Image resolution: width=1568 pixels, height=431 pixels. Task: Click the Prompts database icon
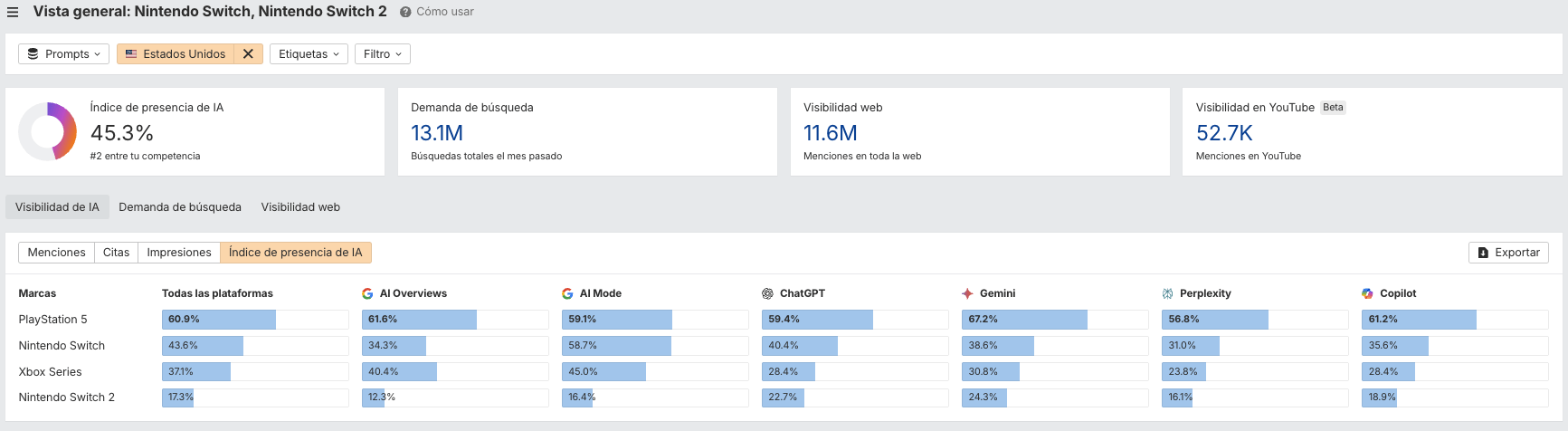pos(33,54)
